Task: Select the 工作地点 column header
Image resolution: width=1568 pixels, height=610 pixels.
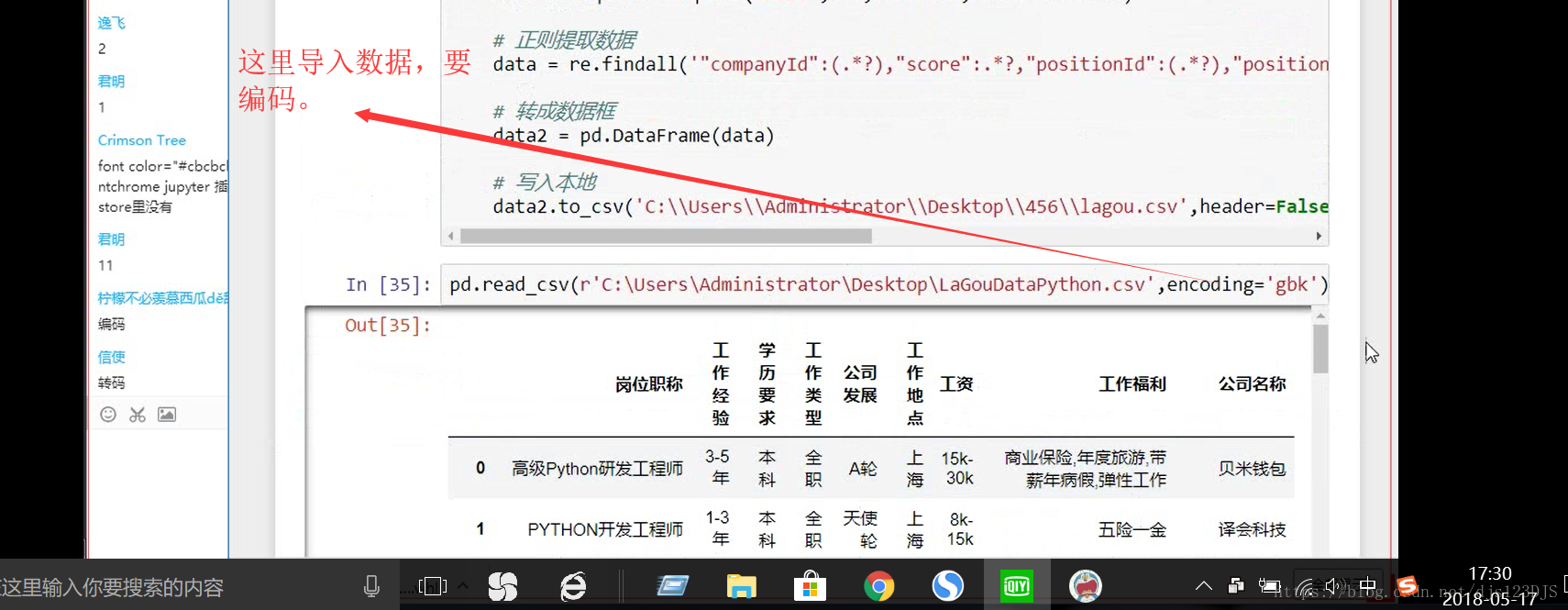Action: [x=915, y=384]
